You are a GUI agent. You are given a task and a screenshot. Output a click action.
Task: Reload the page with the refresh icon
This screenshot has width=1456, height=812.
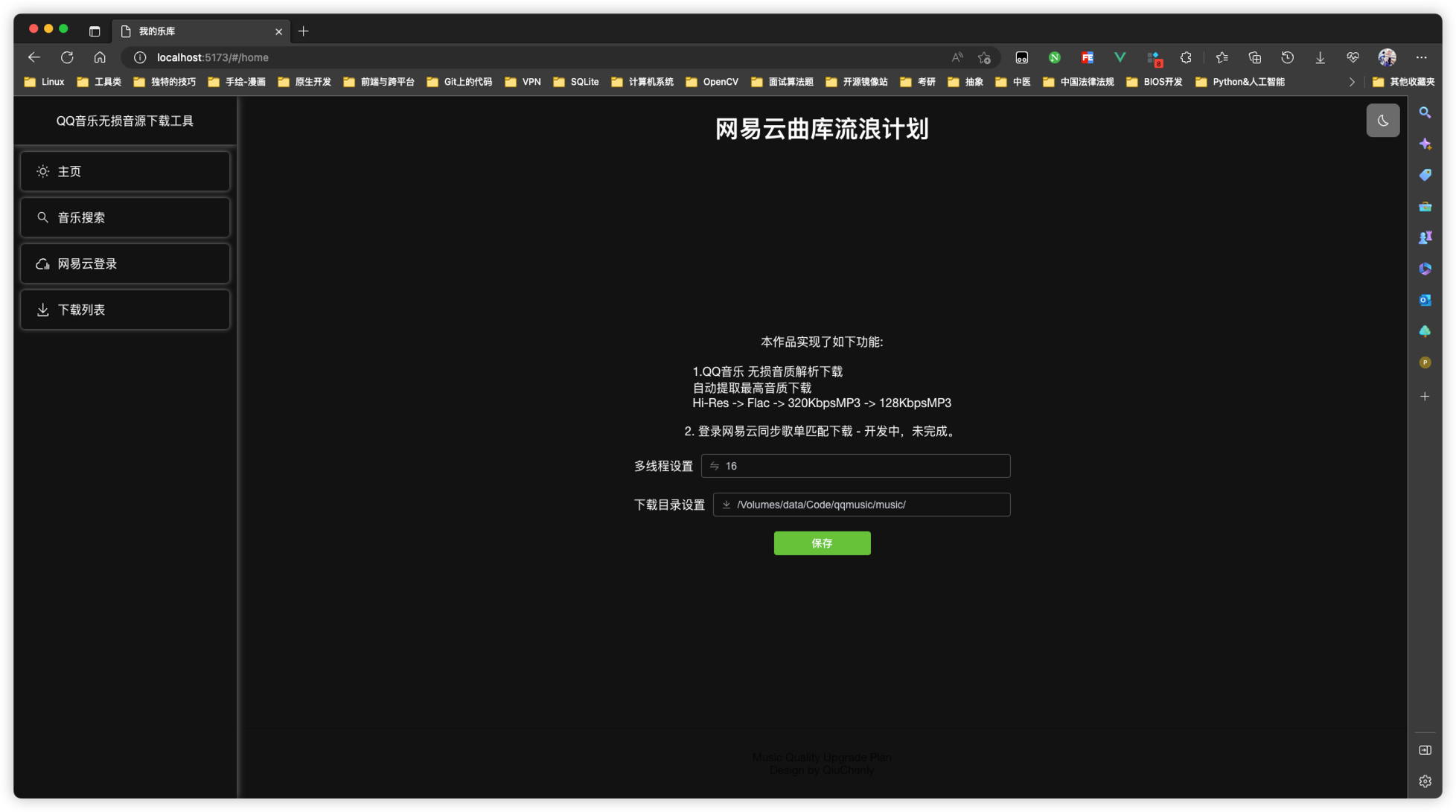tap(67, 57)
